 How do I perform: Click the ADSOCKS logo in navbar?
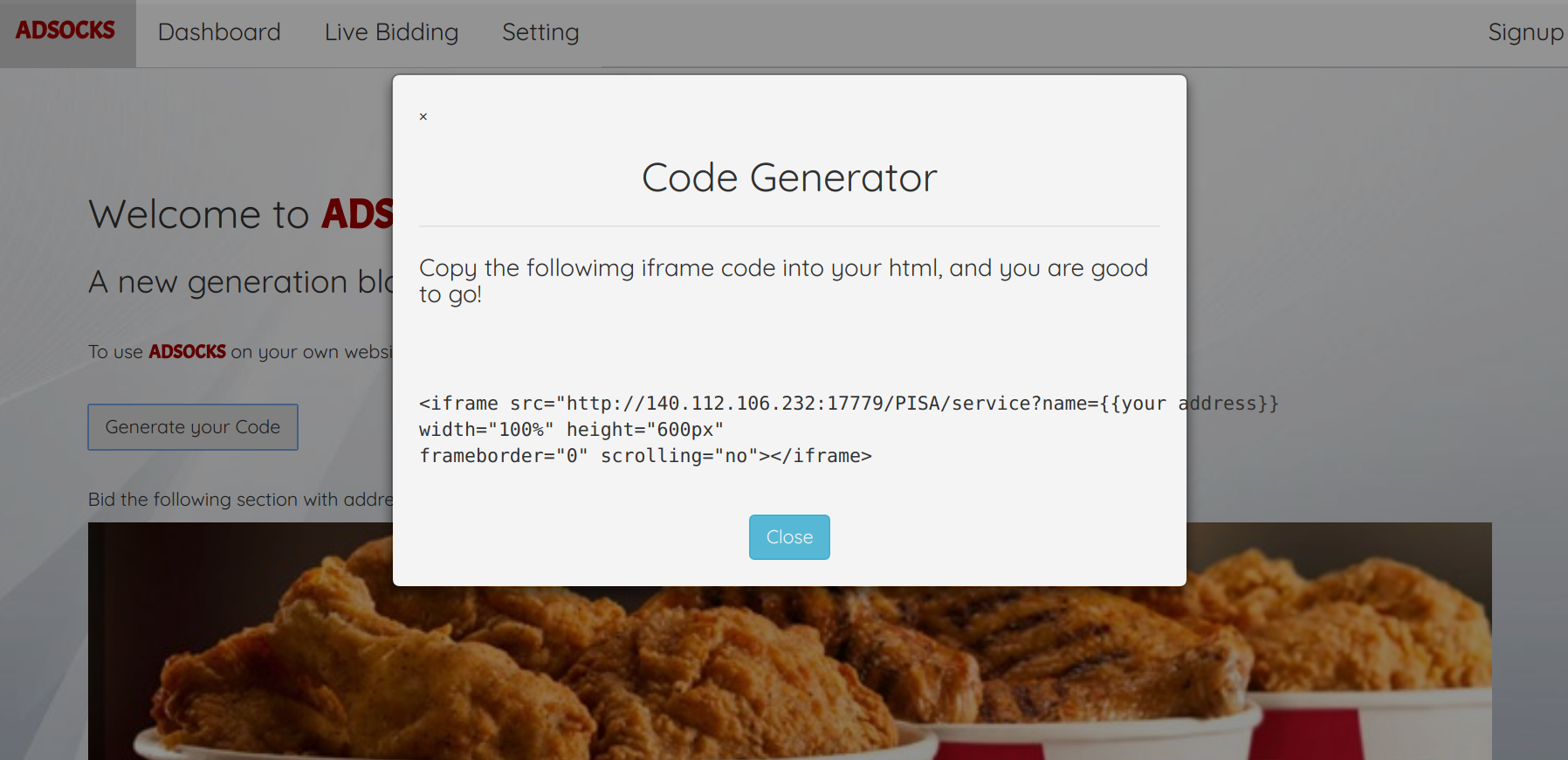click(x=65, y=31)
